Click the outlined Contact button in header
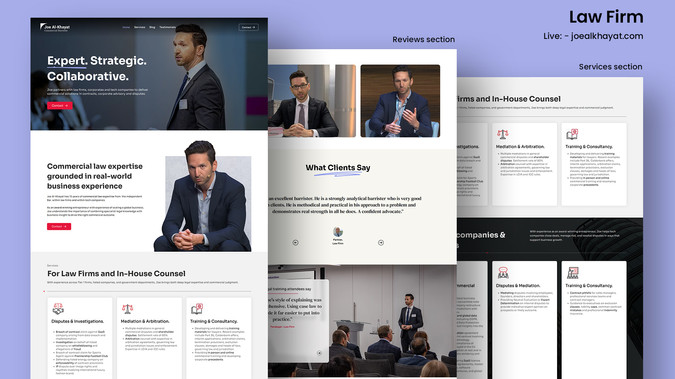 click(248, 27)
